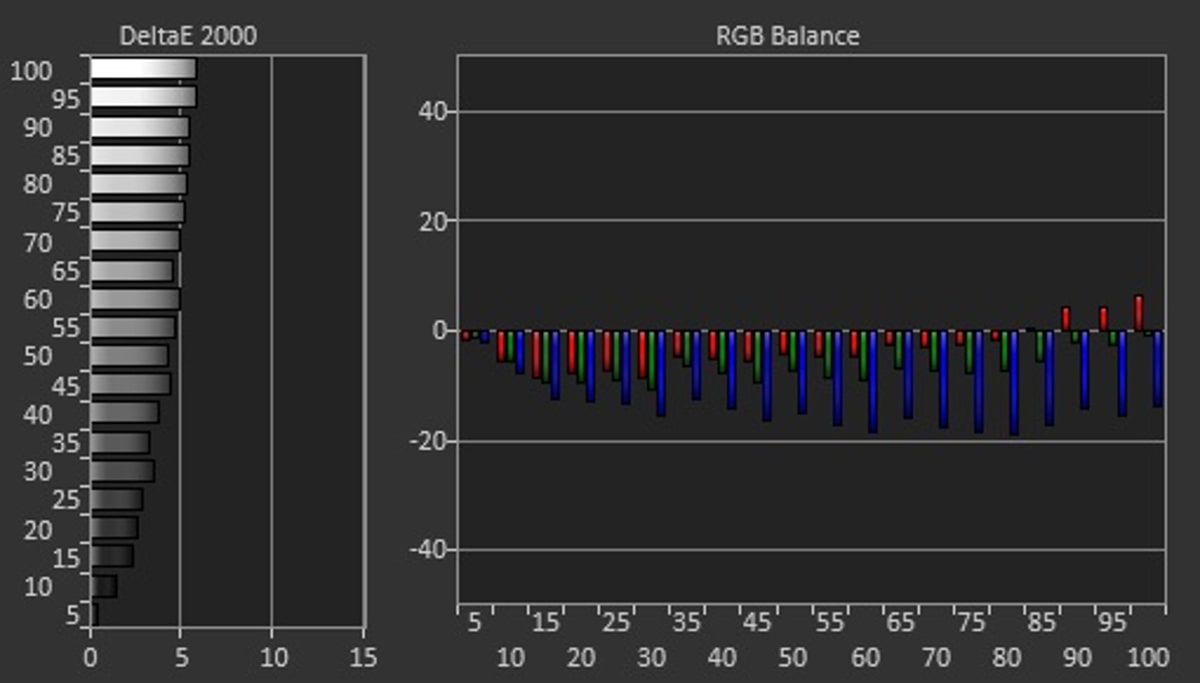The height and width of the screenshot is (683, 1200).
Task: Pick the DeltaE bar for level 85
Action: point(140,156)
